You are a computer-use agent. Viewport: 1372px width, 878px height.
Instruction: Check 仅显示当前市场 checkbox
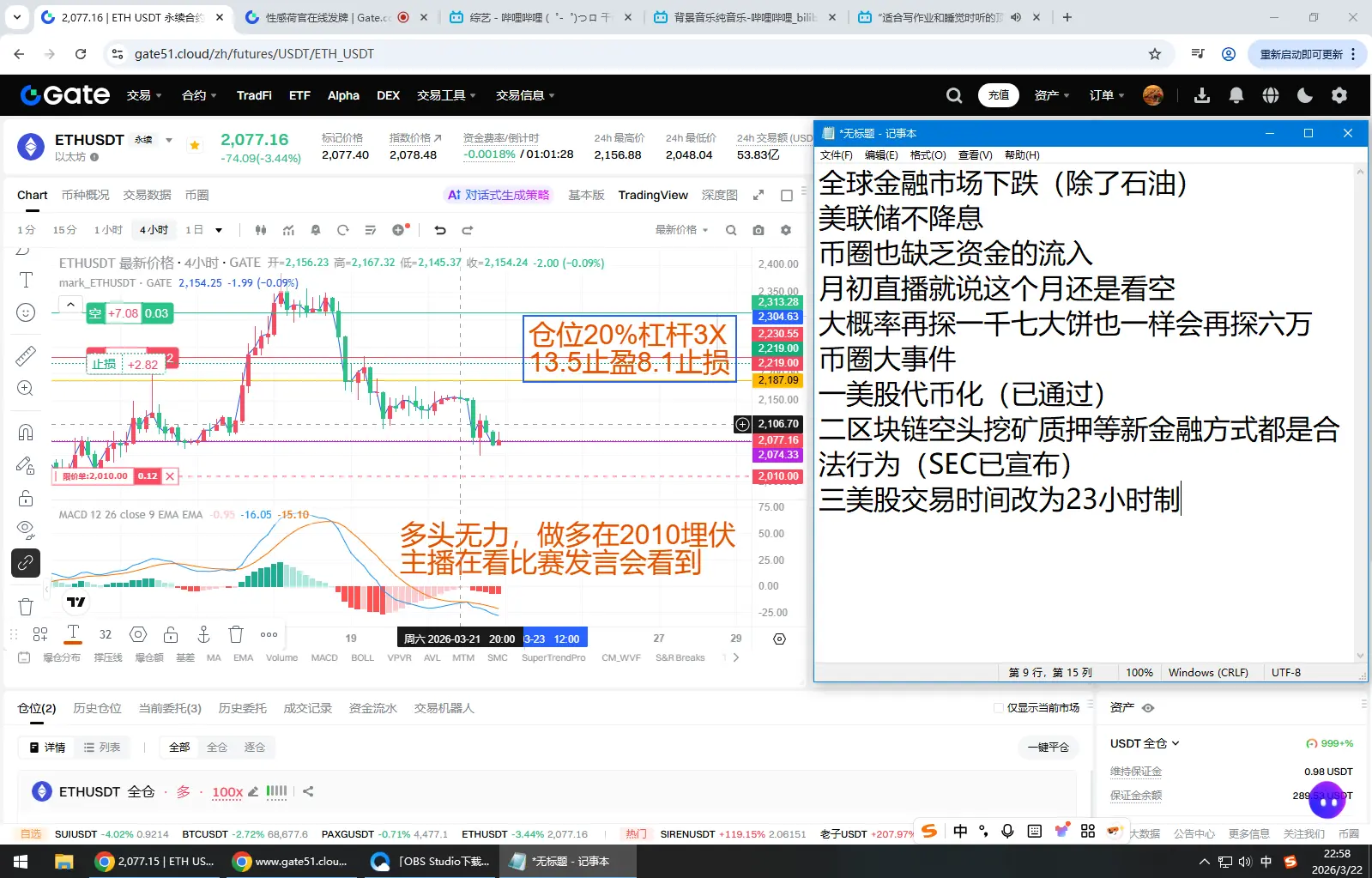coord(998,708)
